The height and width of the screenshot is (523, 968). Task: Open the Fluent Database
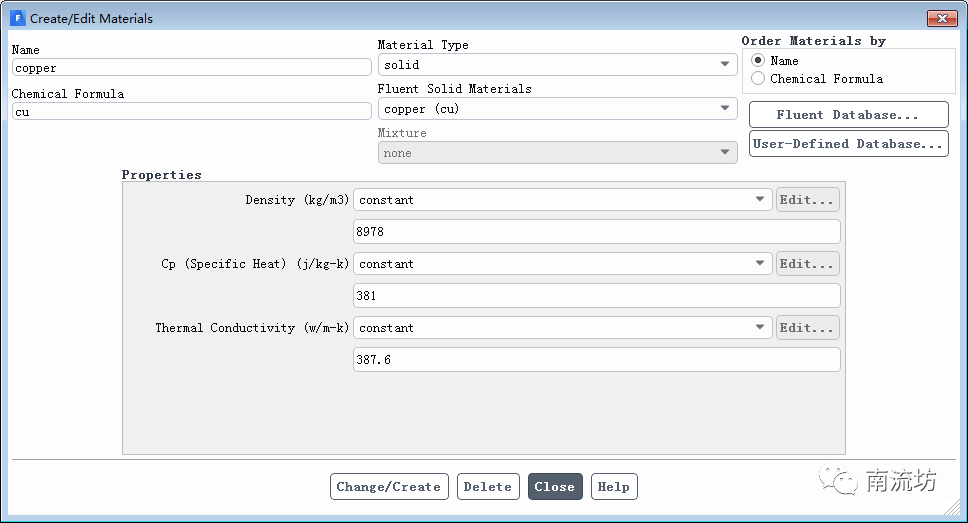848,115
